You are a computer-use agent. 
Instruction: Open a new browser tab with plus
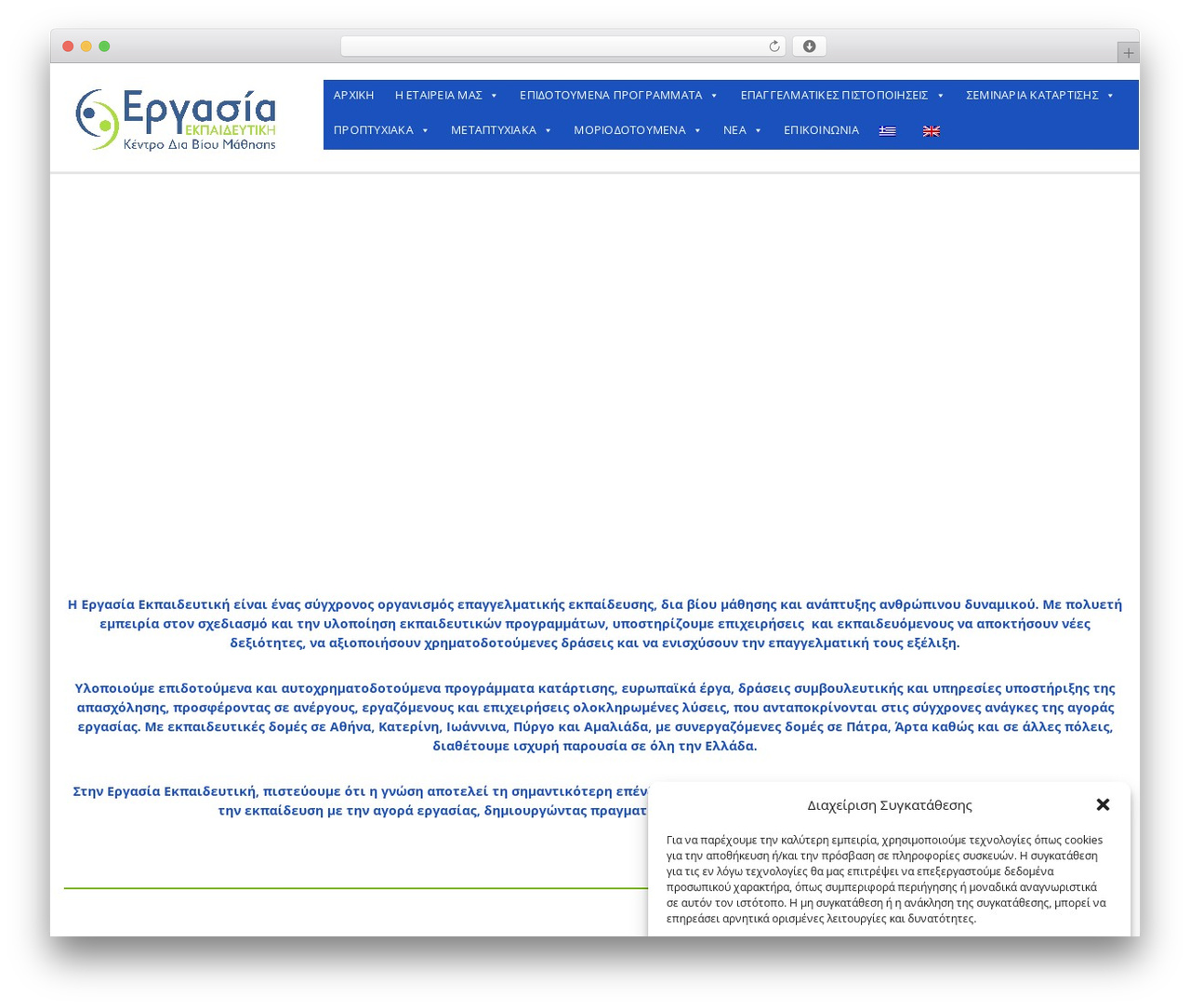pos(1128,53)
